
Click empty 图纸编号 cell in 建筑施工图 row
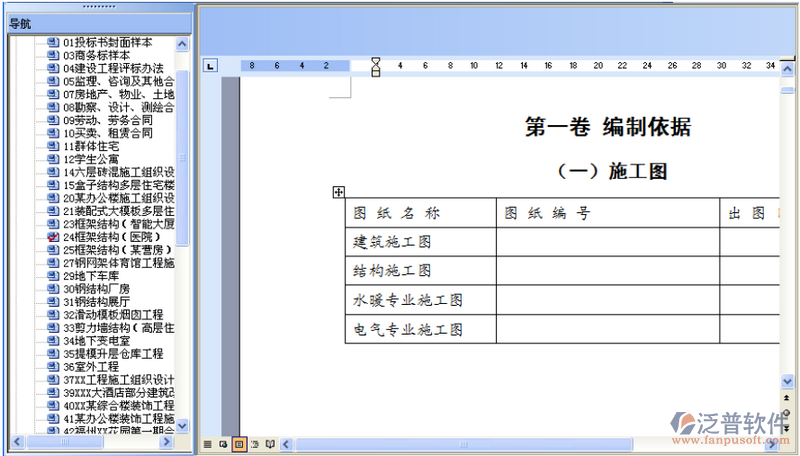tap(608, 242)
